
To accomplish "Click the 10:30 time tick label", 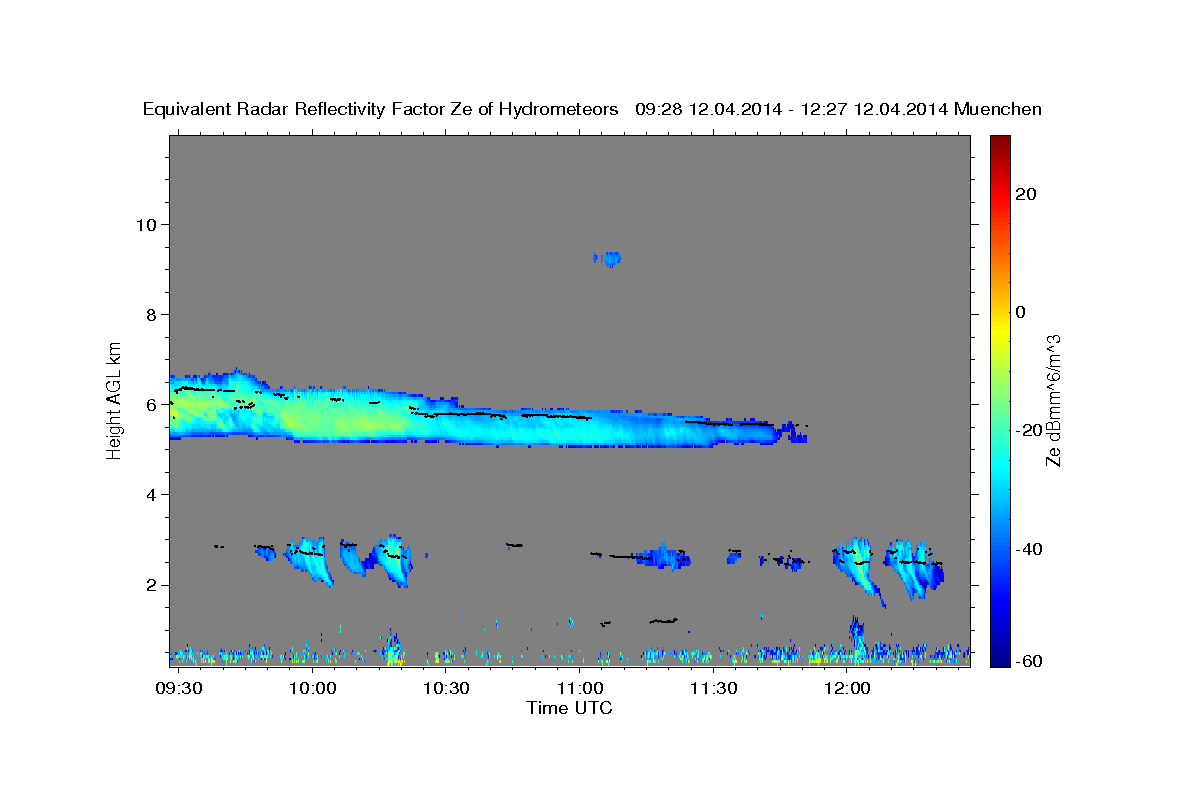I will pyautogui.click(x=447, y=689).
